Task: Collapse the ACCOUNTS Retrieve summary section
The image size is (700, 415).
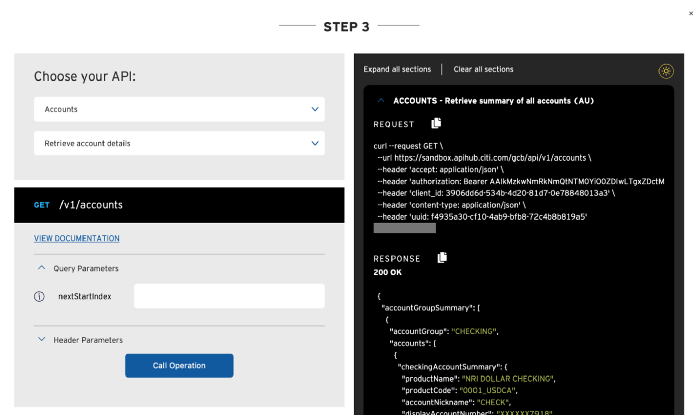Action: tap(381, 100)
